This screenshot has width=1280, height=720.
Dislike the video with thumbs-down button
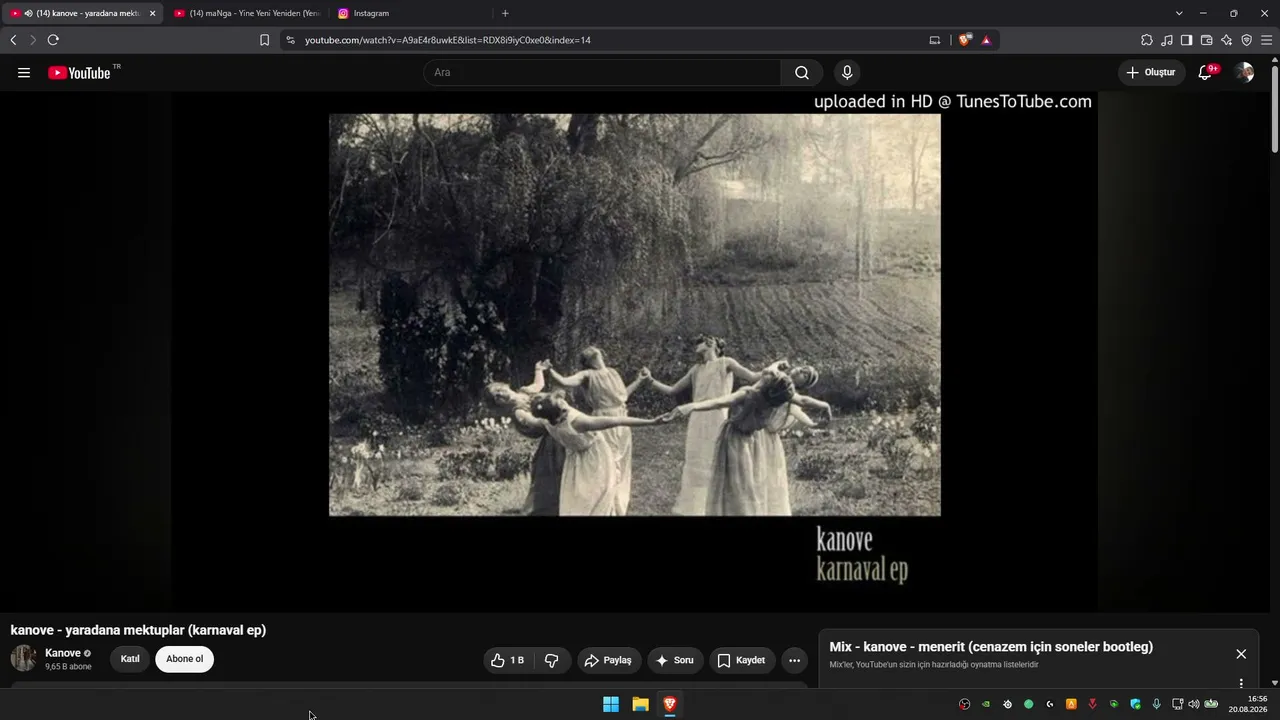pos(551,660)
